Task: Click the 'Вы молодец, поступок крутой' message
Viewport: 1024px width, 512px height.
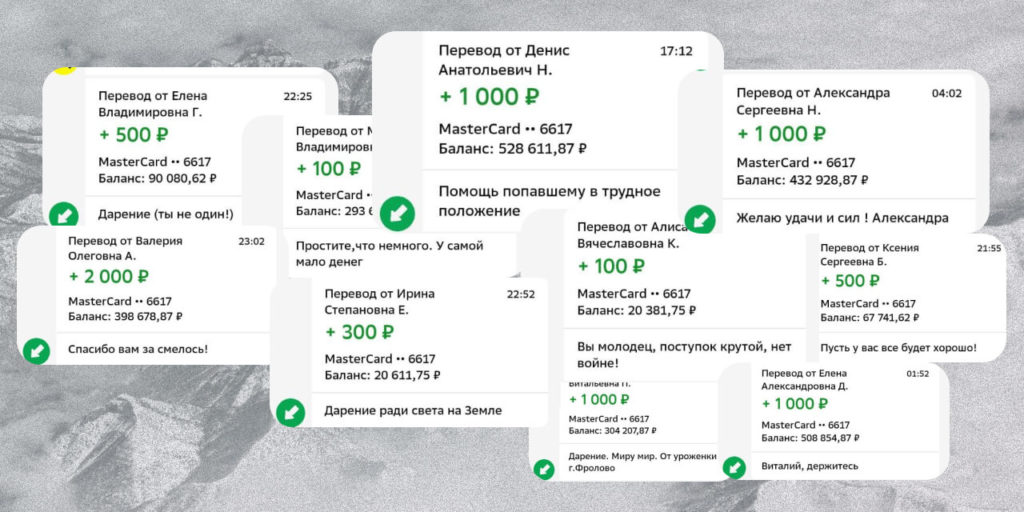Action: (684, 355)
